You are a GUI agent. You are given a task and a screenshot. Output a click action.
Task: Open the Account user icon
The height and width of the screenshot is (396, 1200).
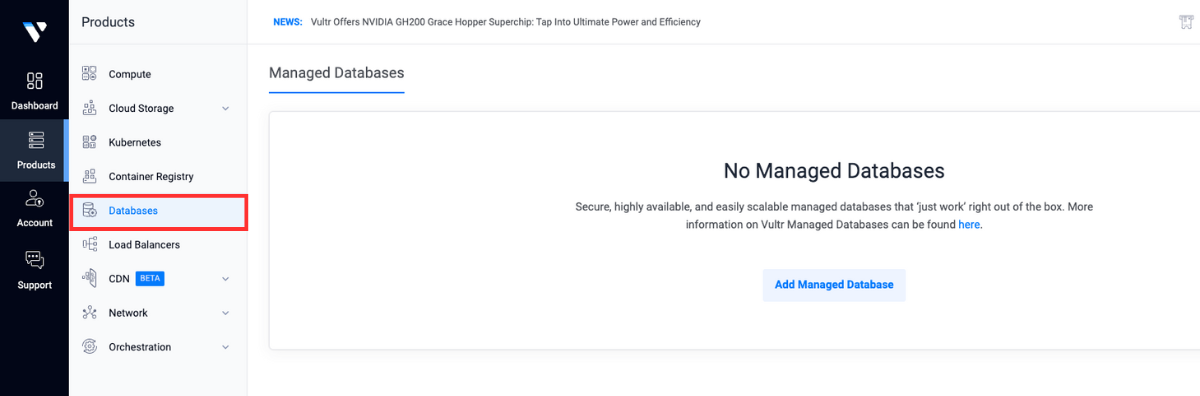point(35,199)
